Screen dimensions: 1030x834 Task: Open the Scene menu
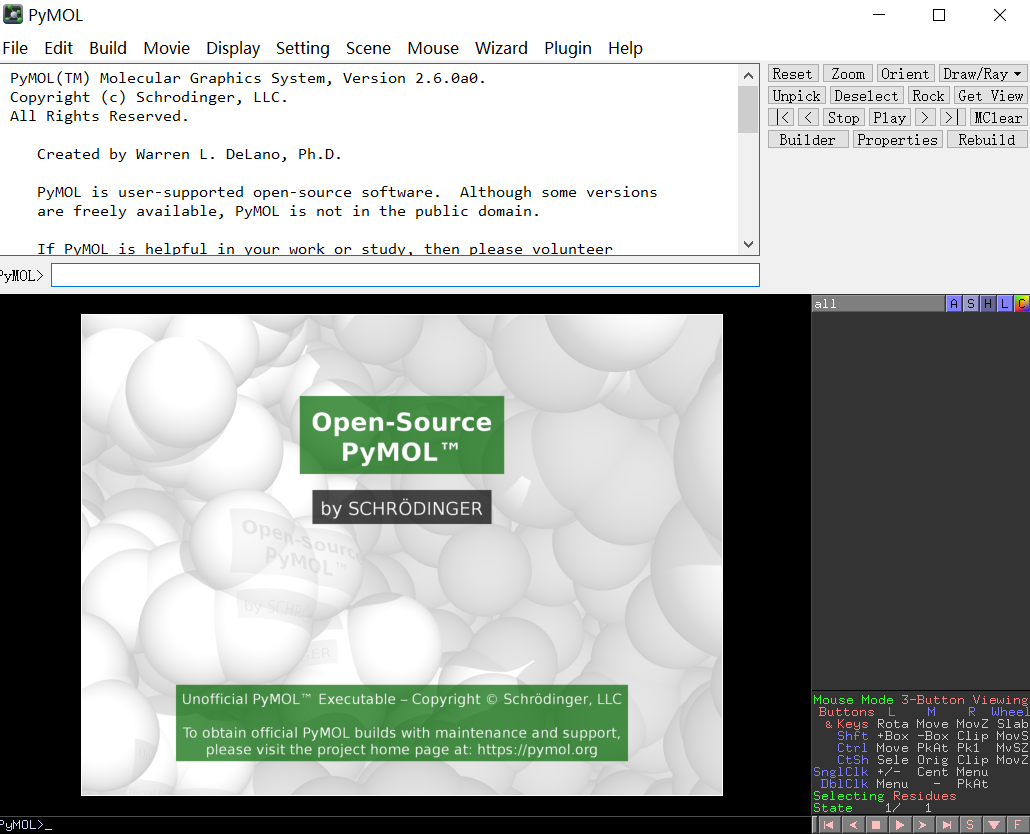point(369,48)
